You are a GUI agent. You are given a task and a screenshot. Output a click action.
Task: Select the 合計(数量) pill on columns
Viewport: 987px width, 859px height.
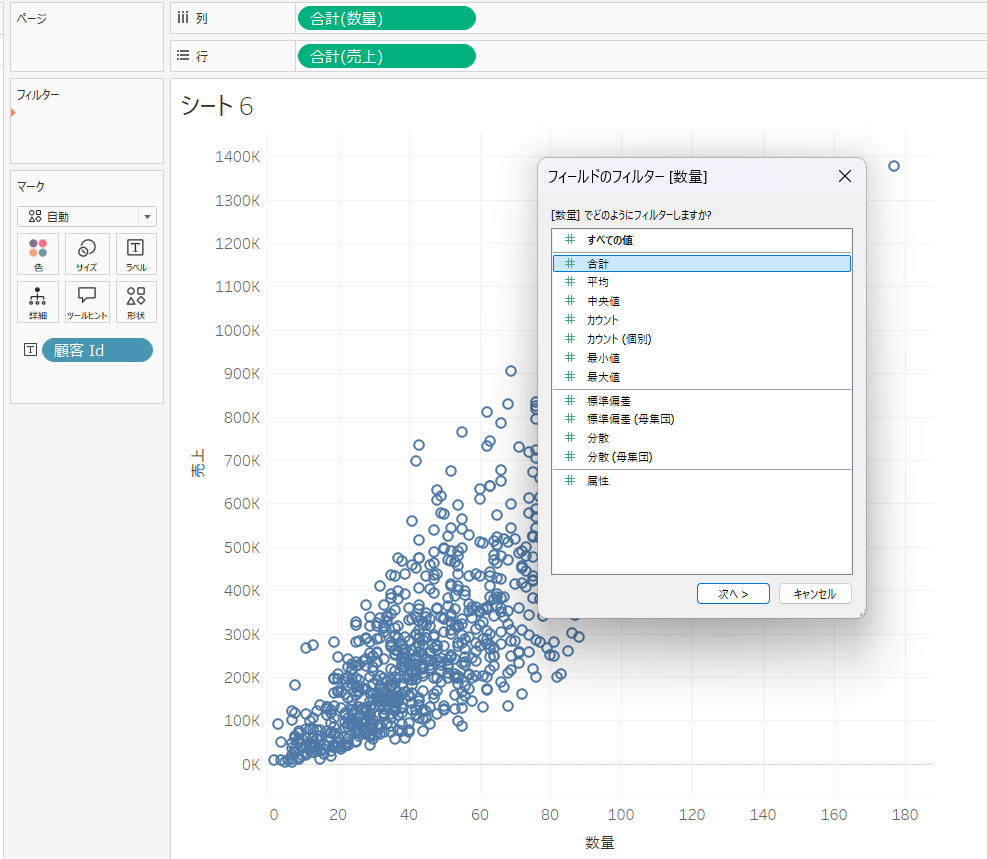(386, 18)
